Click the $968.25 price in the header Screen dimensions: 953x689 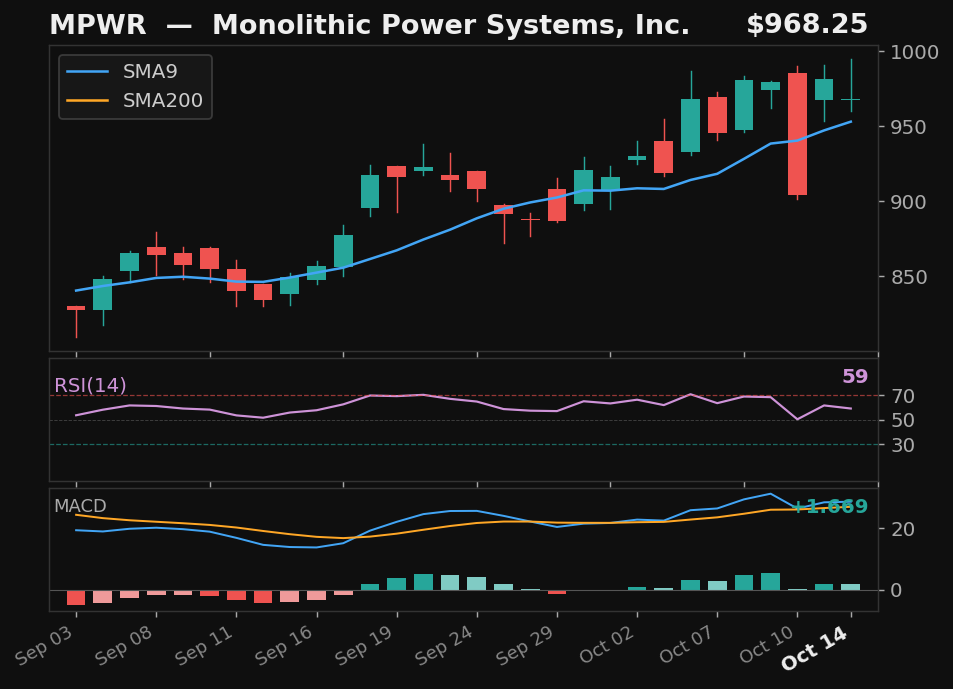pyautogui.click(x=807, y=25)
